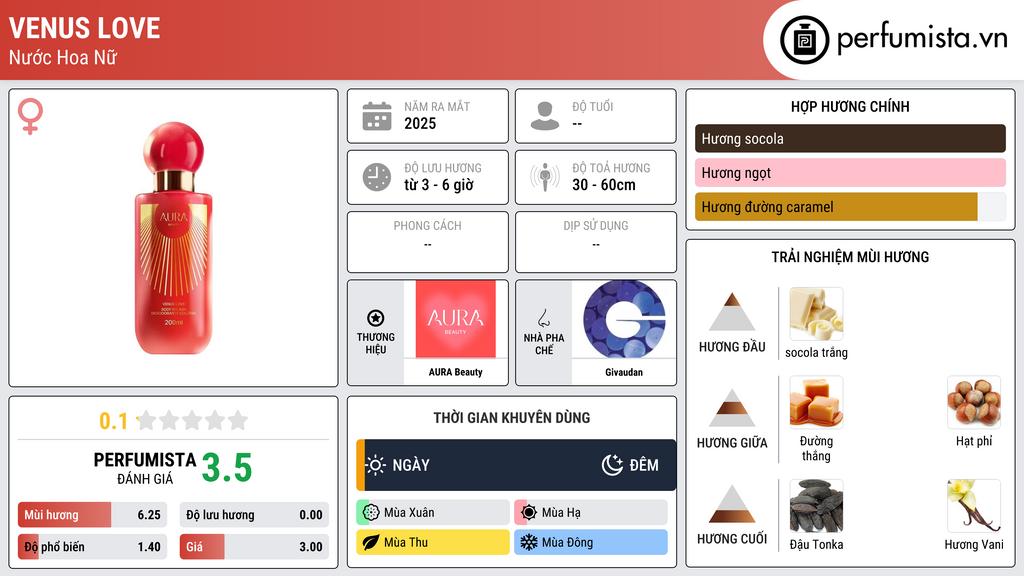Click the Givaudan perfumer name link
This screenshot has width=1024, height=576.
tap(624, 372)
